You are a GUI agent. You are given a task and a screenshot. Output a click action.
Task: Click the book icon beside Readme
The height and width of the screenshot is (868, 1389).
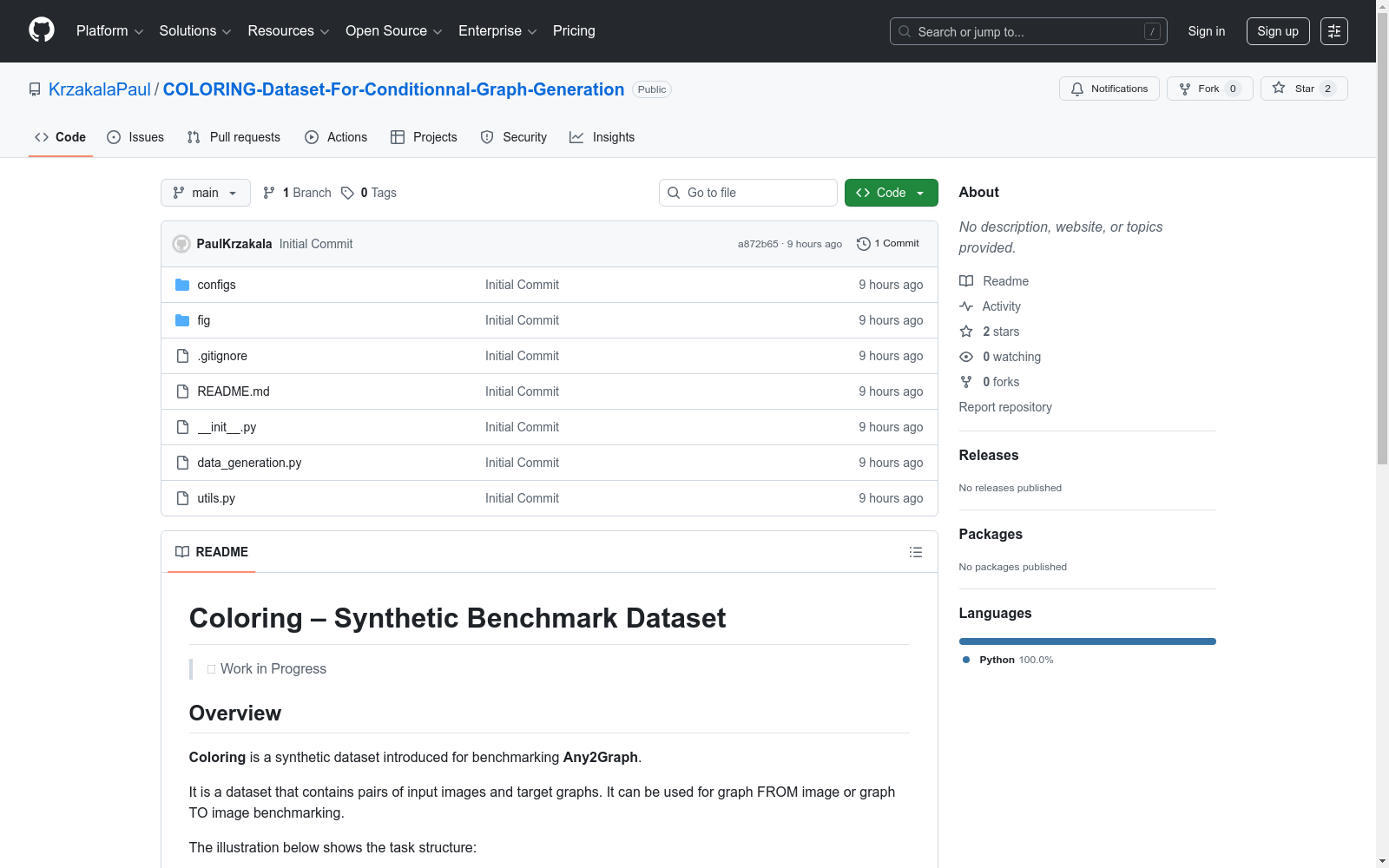(x=966, y=281)
